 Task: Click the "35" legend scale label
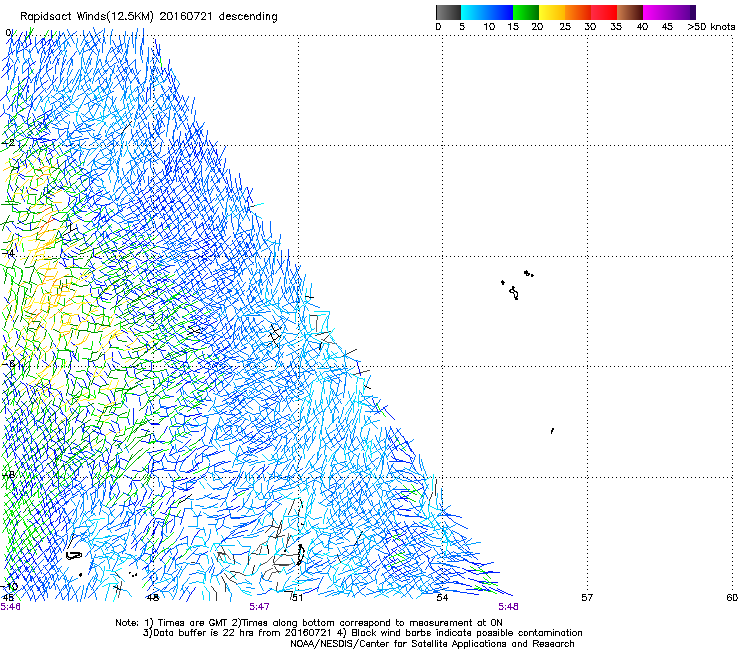tap(616, 27)
